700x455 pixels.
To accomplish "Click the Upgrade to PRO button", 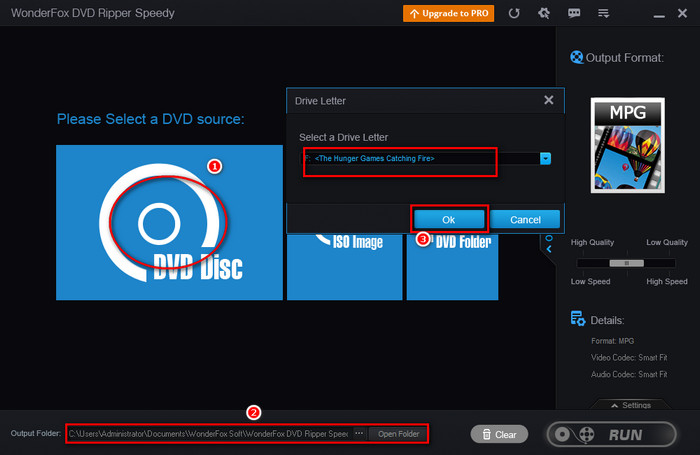I will 448,13.
